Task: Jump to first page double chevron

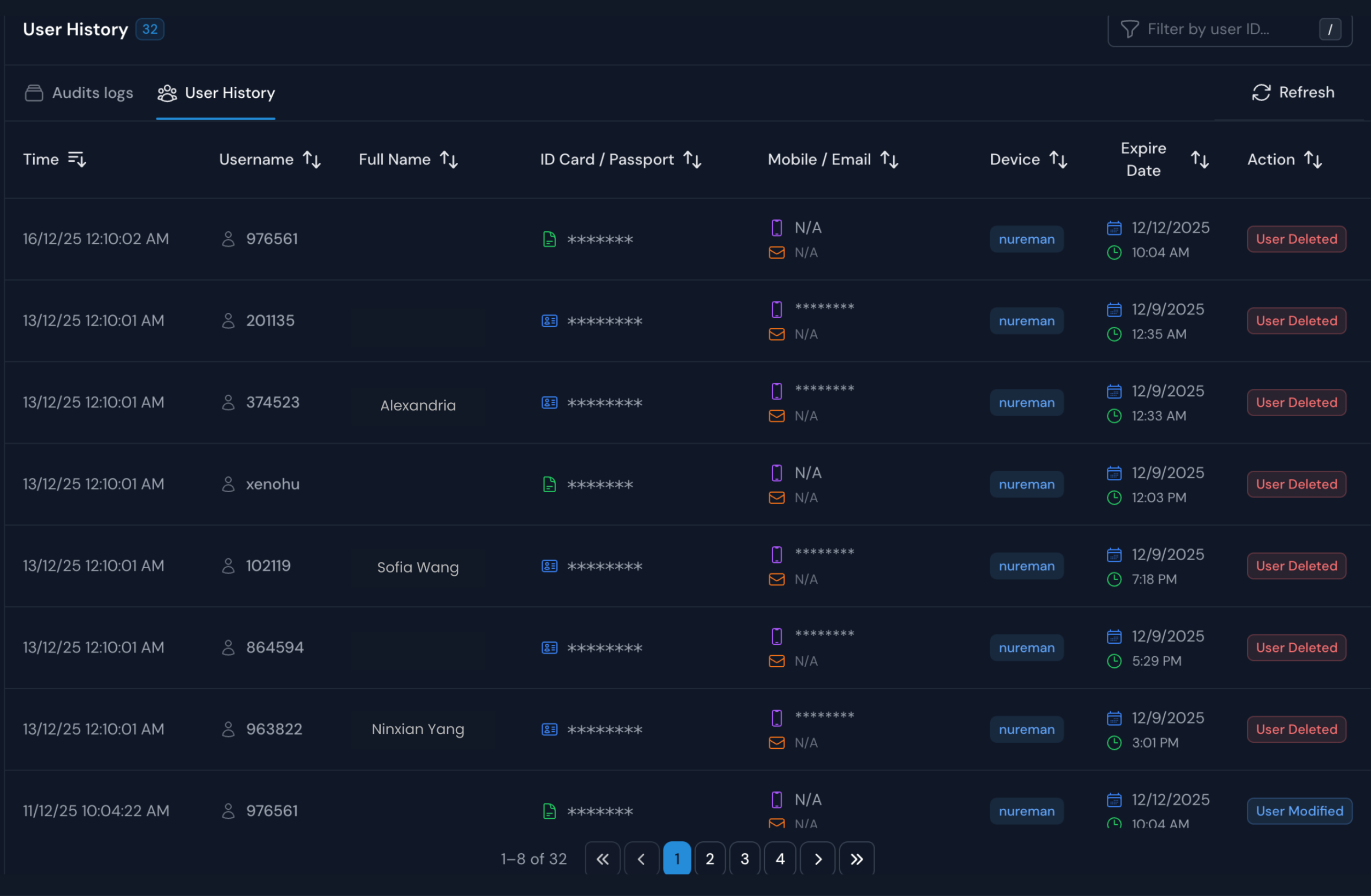Action: (x=602, y=859)
